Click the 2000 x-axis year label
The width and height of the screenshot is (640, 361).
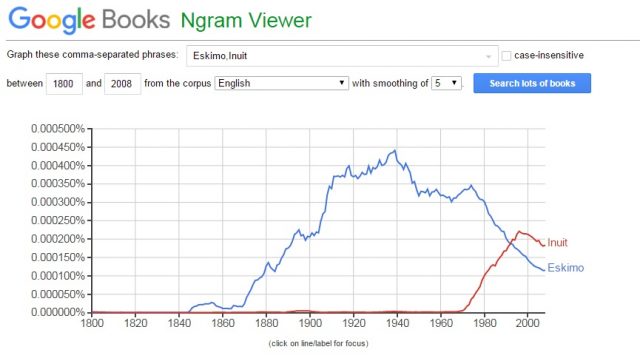coord(527,323)
